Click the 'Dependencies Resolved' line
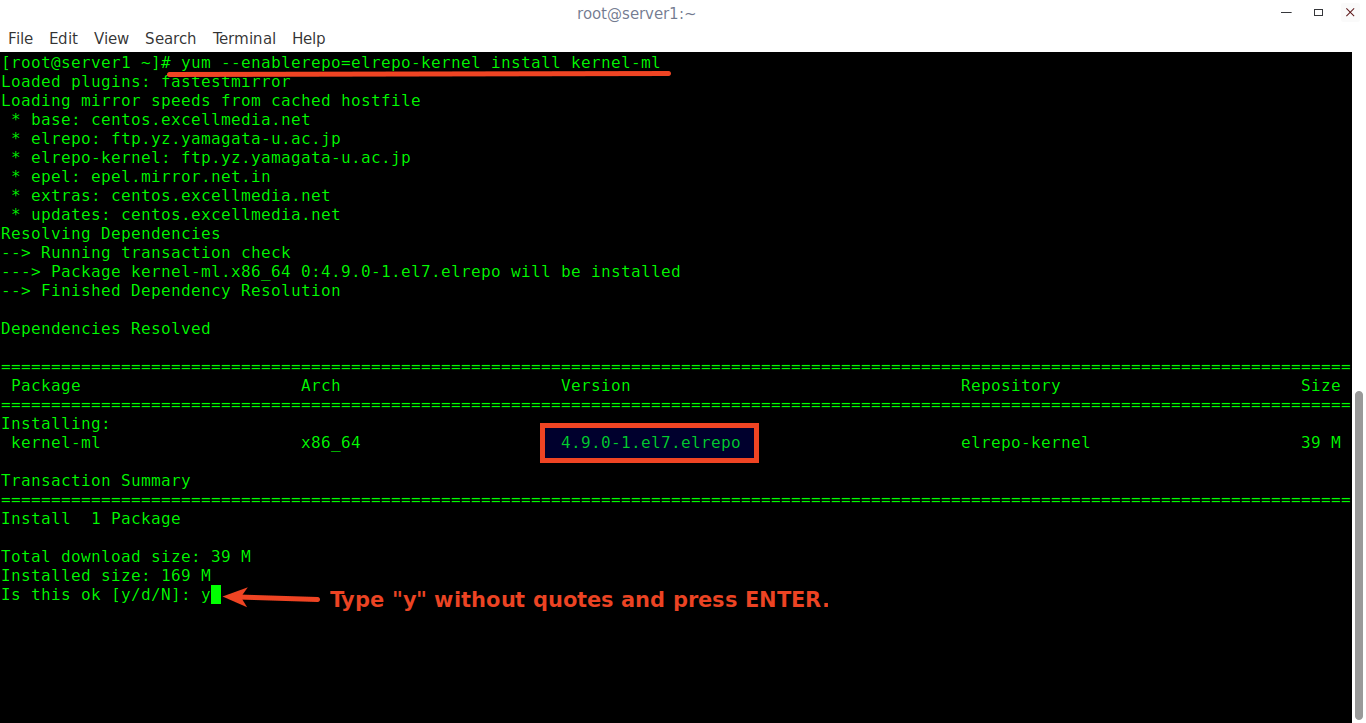 106,329
